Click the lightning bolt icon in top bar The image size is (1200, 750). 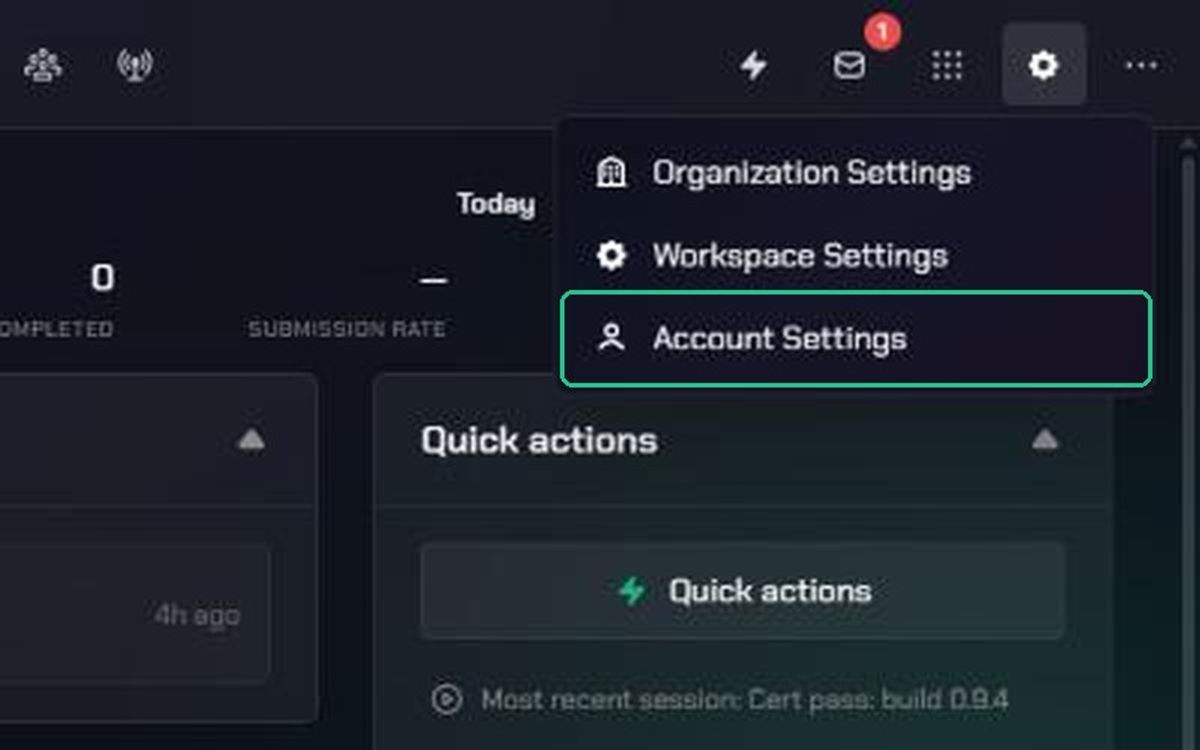(x=753, y=66)
